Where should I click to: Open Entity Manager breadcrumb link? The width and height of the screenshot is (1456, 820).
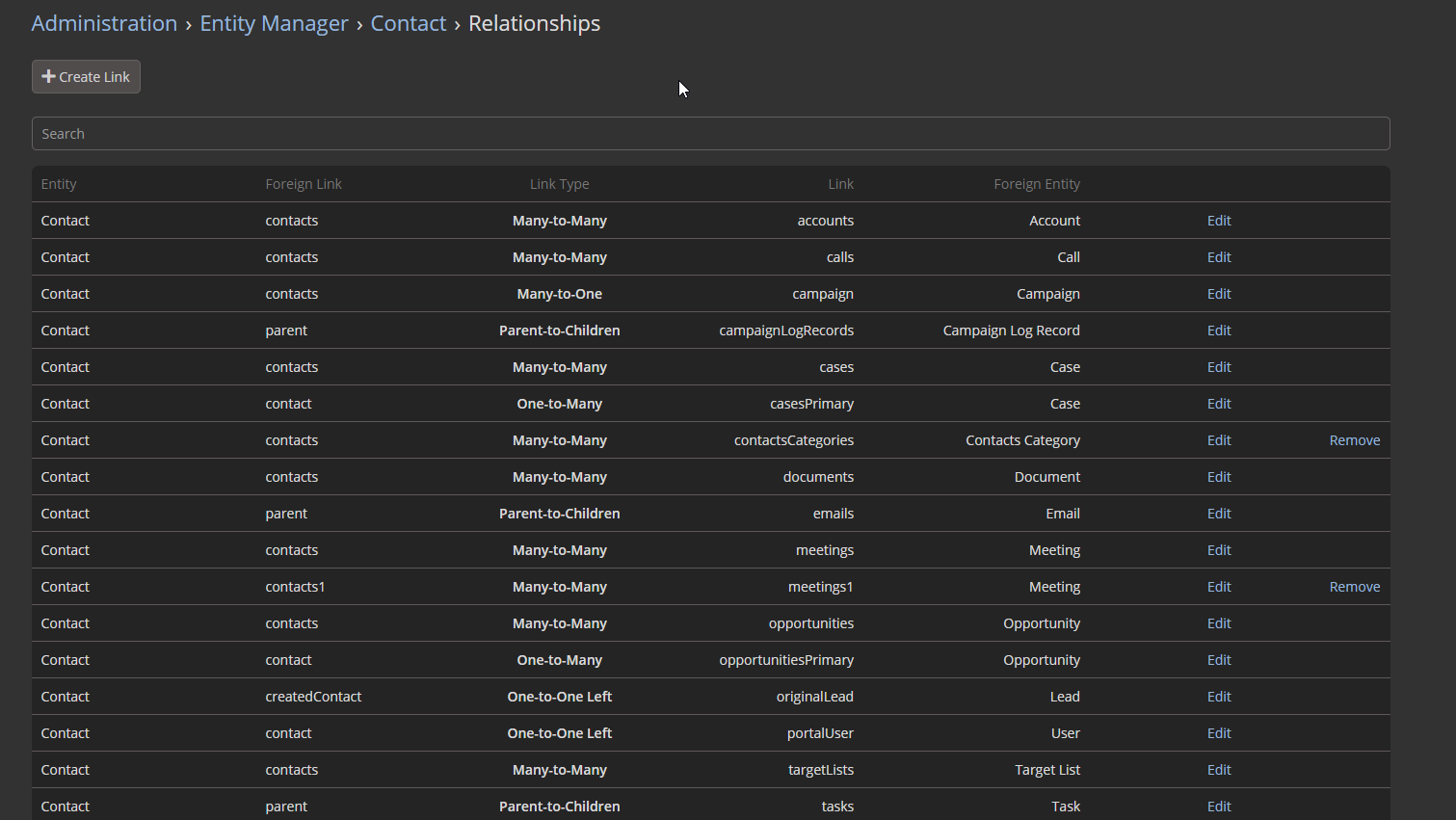click(x=274, y=23)
